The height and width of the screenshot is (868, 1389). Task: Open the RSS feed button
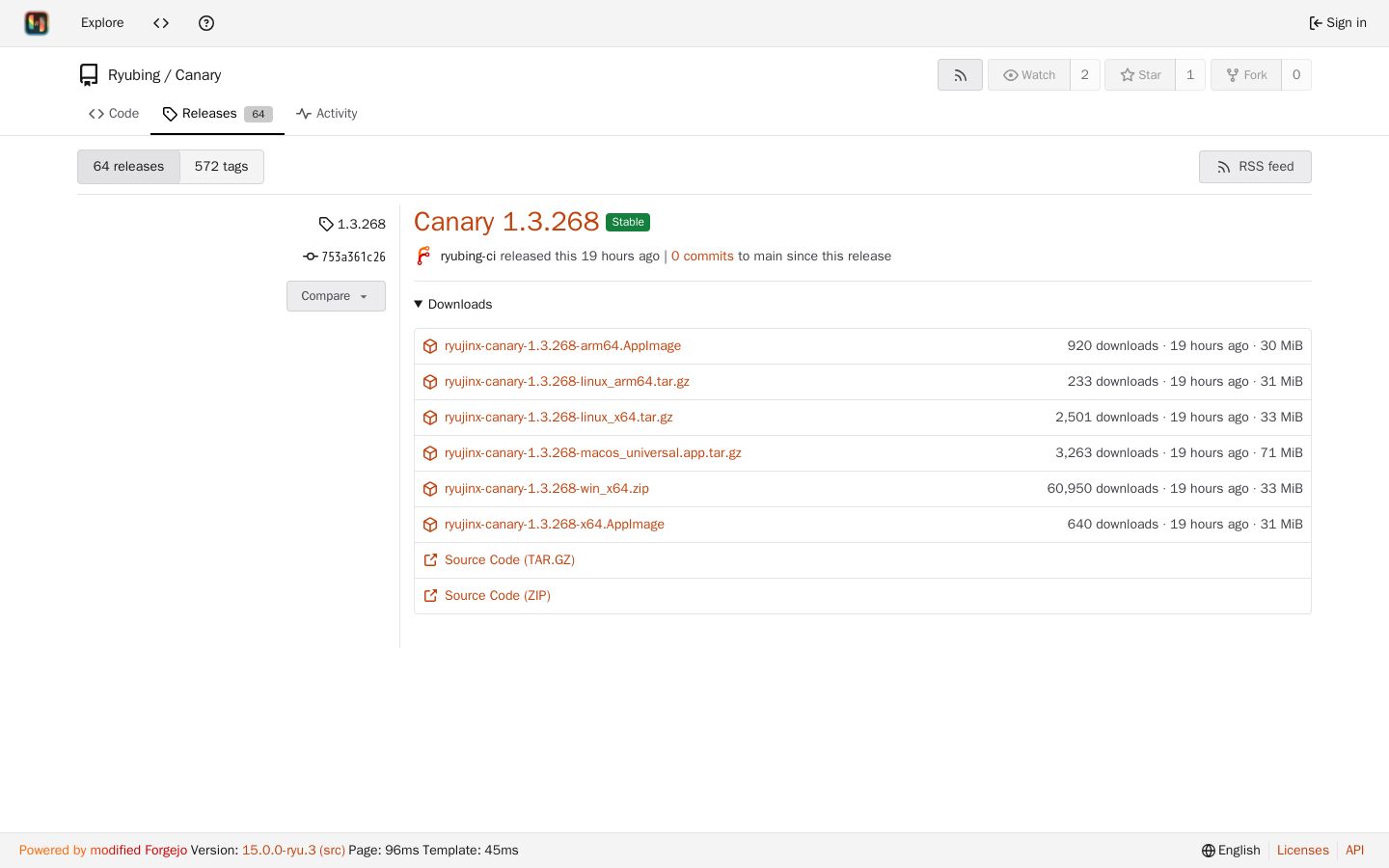[x=1255, y=167]
